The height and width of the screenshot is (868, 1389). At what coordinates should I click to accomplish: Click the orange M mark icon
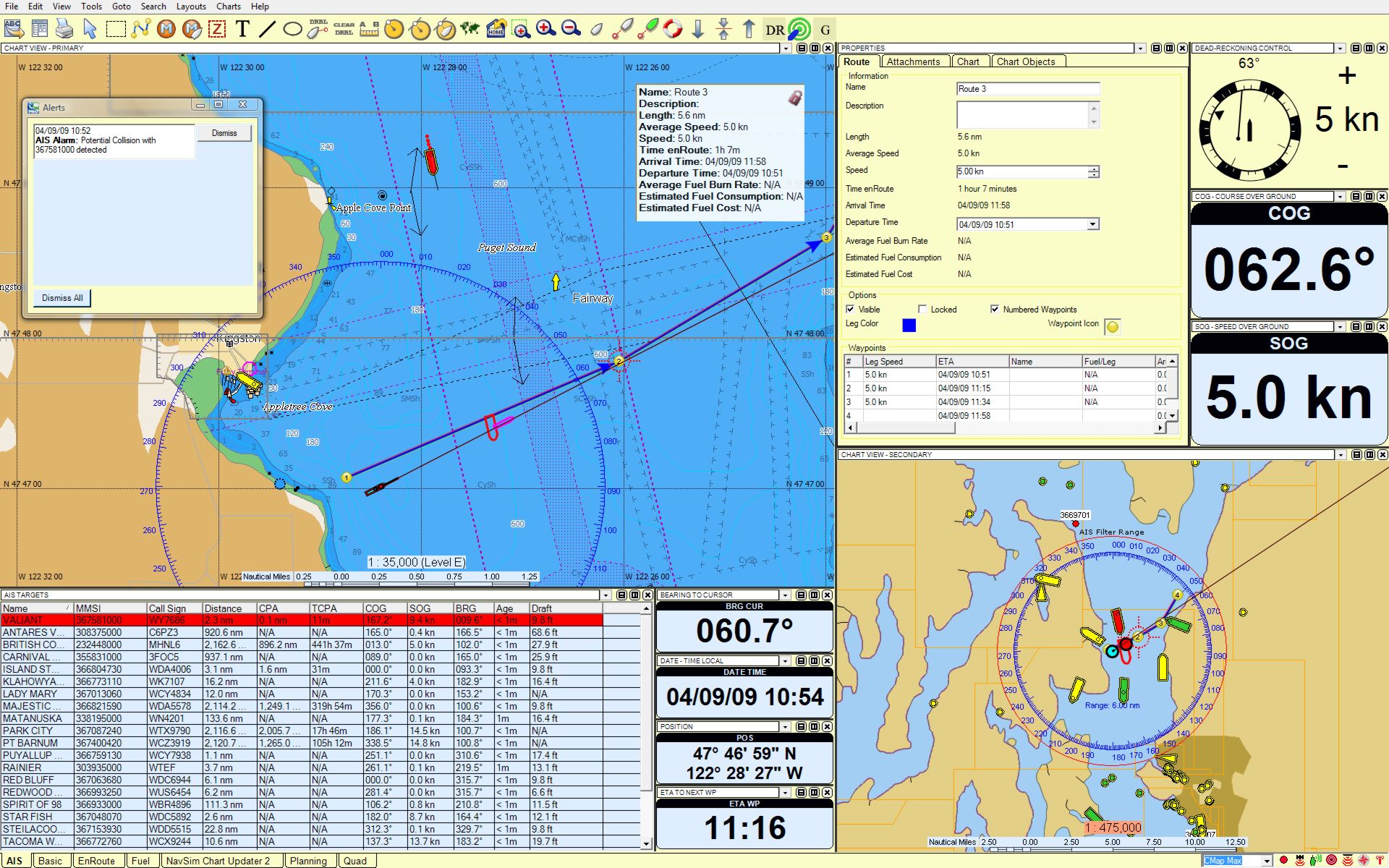(166, 29)
